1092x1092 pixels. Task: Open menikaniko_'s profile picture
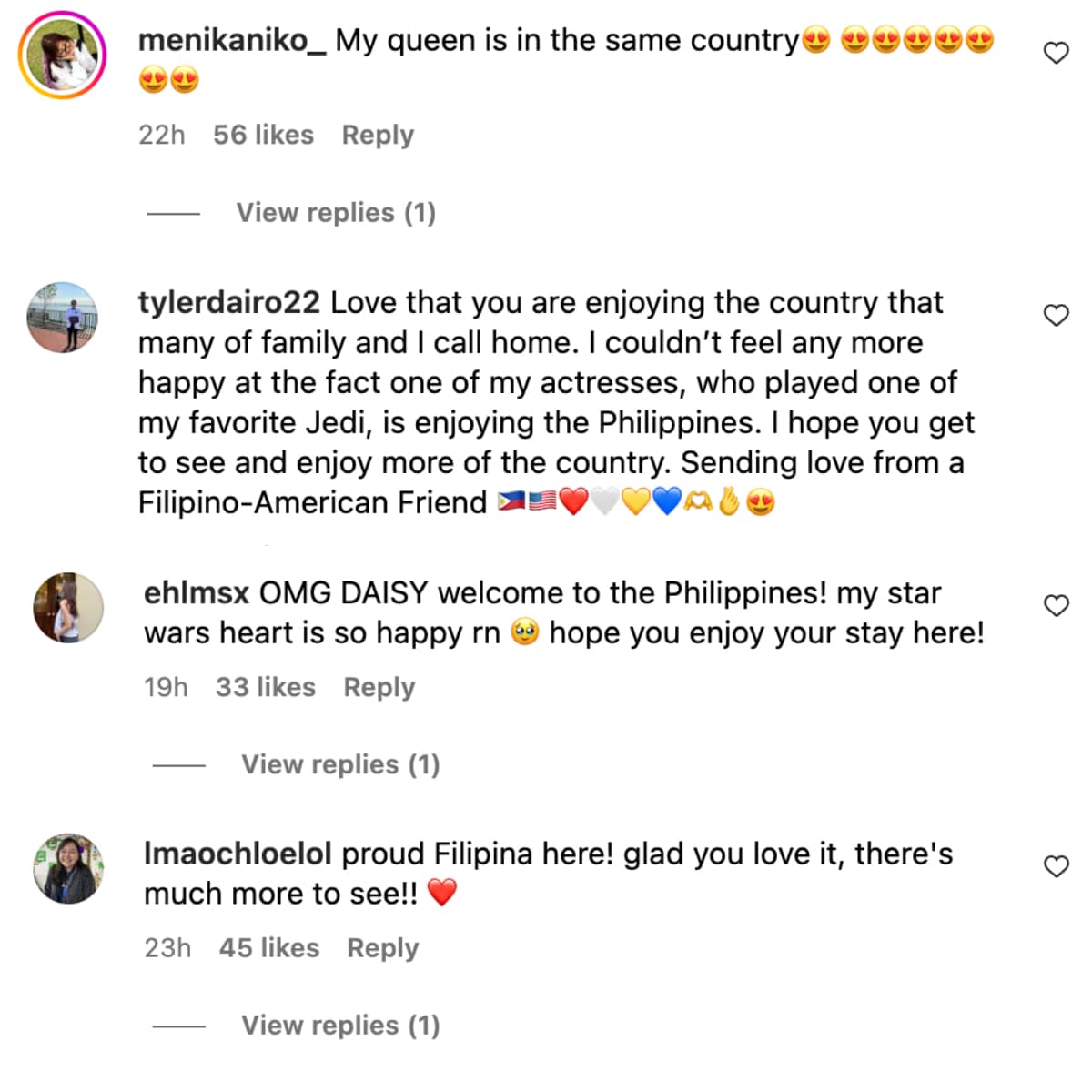63,56
